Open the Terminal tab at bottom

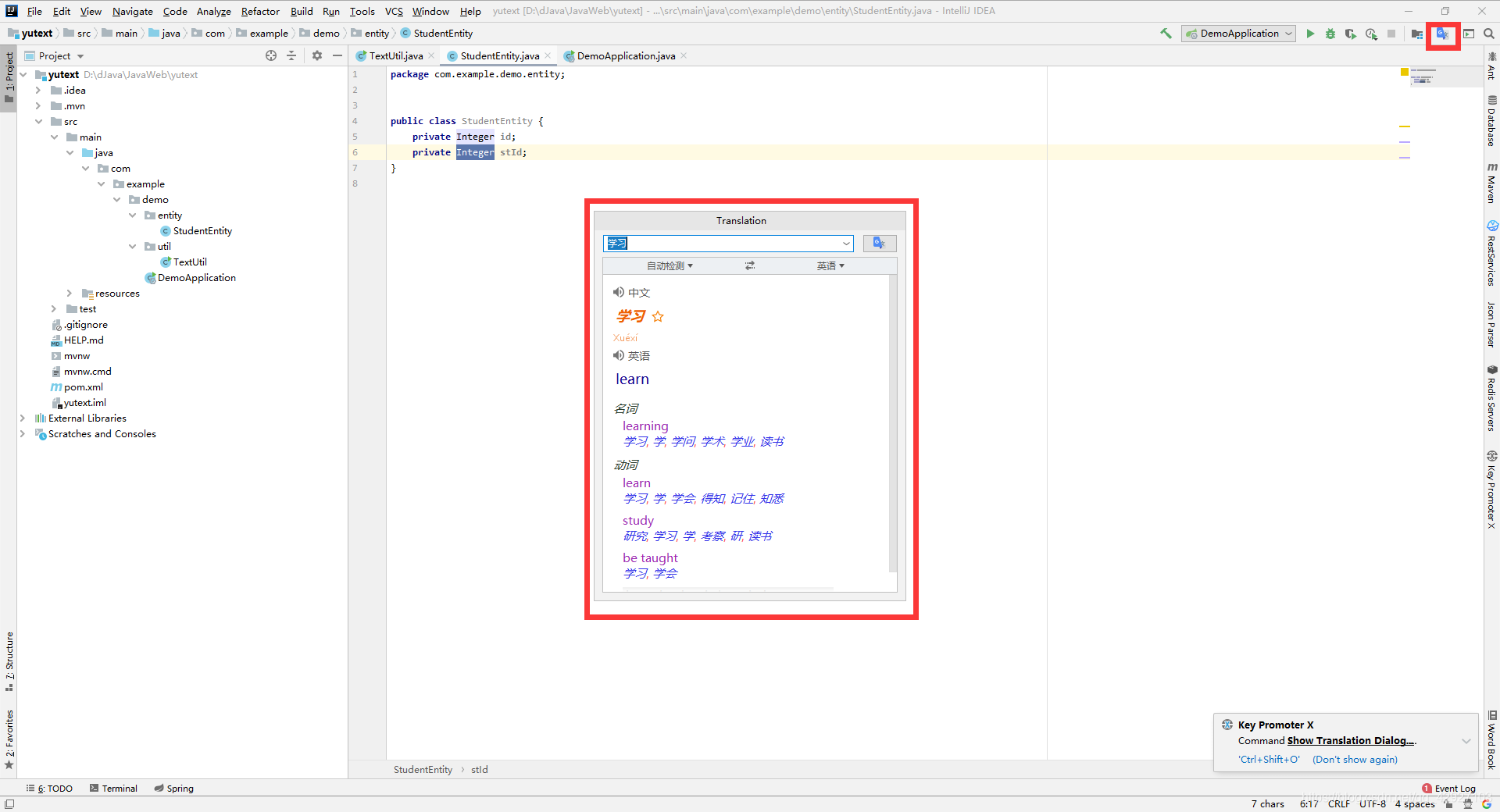click(113, 789)
